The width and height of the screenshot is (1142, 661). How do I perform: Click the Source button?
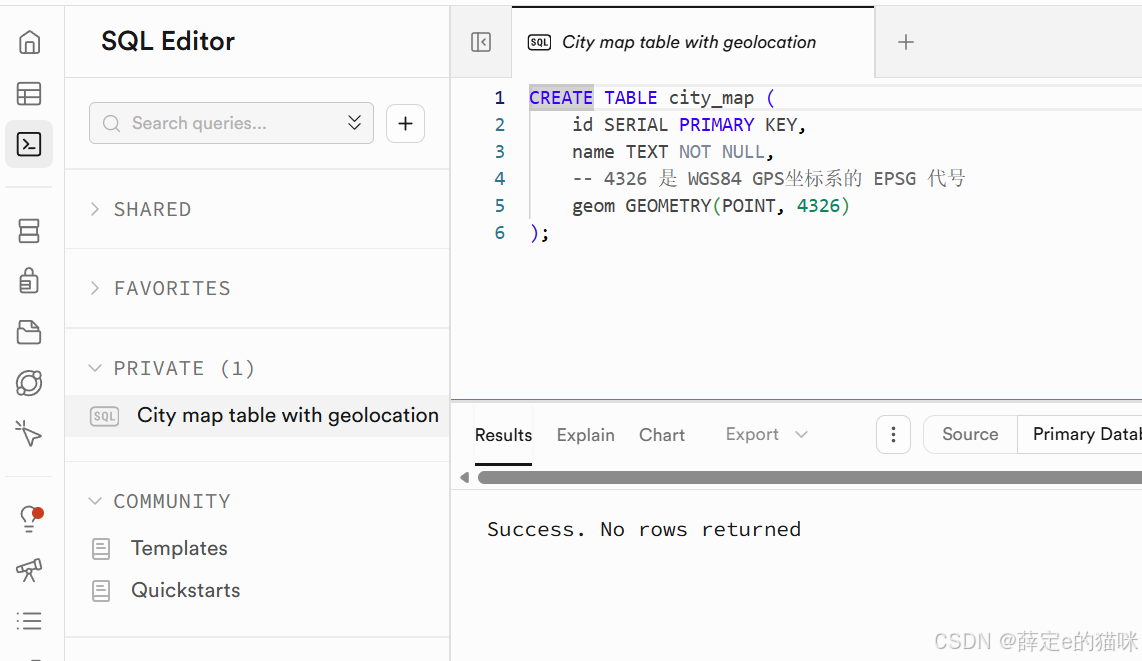tap(970, 435)
